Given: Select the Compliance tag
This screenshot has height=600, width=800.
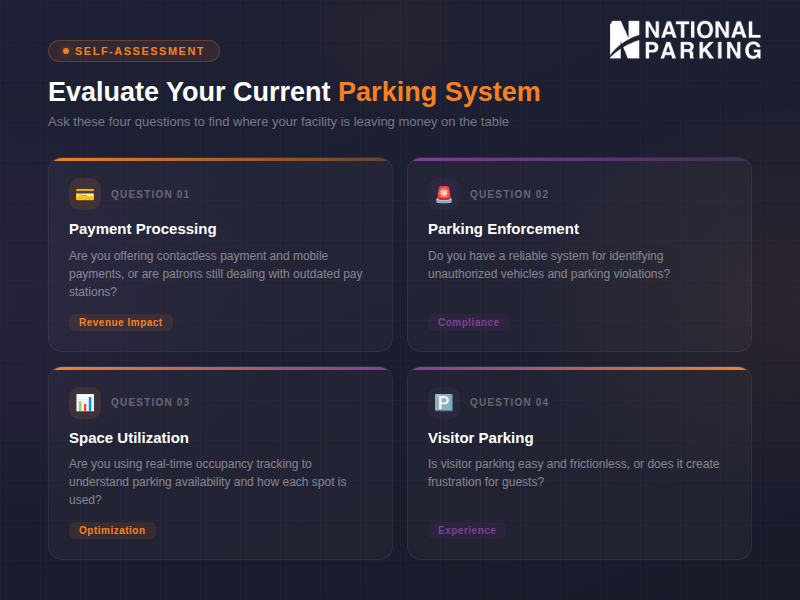Looking at the screenshot, I should 468,322.
